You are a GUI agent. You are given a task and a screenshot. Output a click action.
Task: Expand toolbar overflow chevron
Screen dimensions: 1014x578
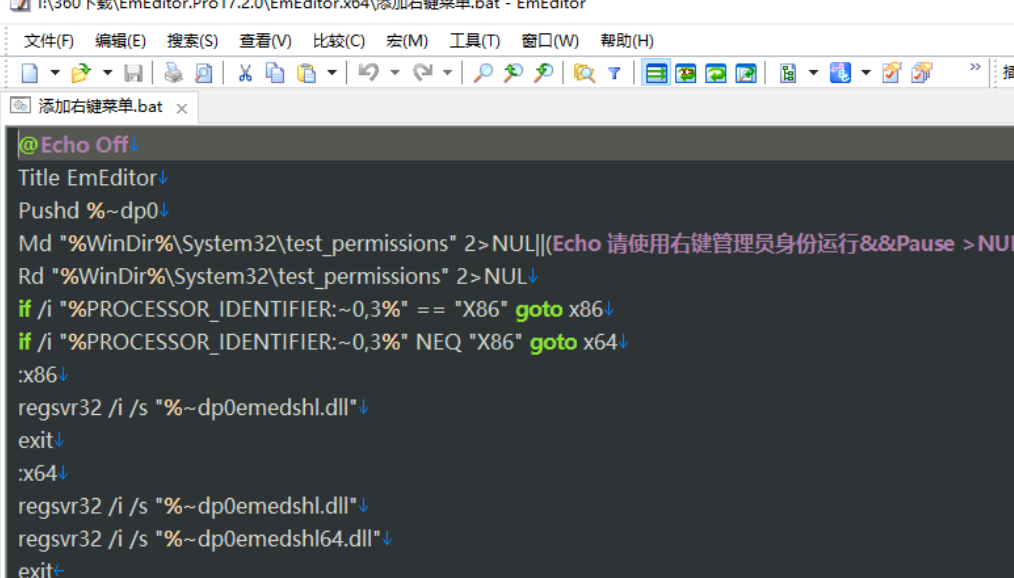975,67
